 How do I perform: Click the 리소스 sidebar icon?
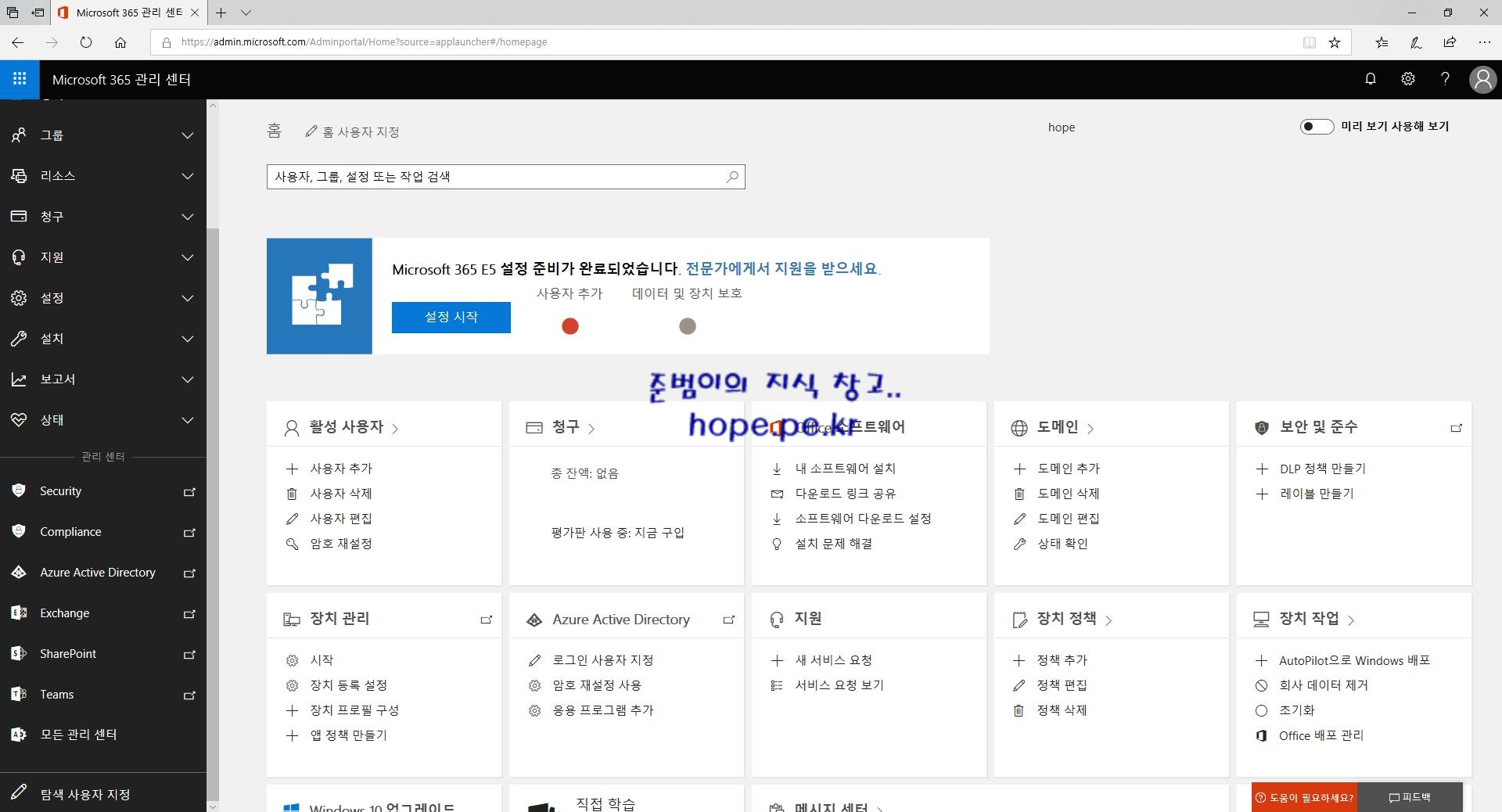(x=19, y=176)
